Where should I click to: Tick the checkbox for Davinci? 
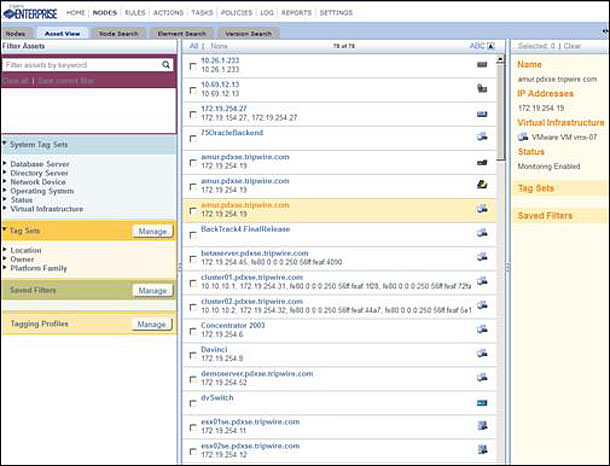tap(193, 355)
